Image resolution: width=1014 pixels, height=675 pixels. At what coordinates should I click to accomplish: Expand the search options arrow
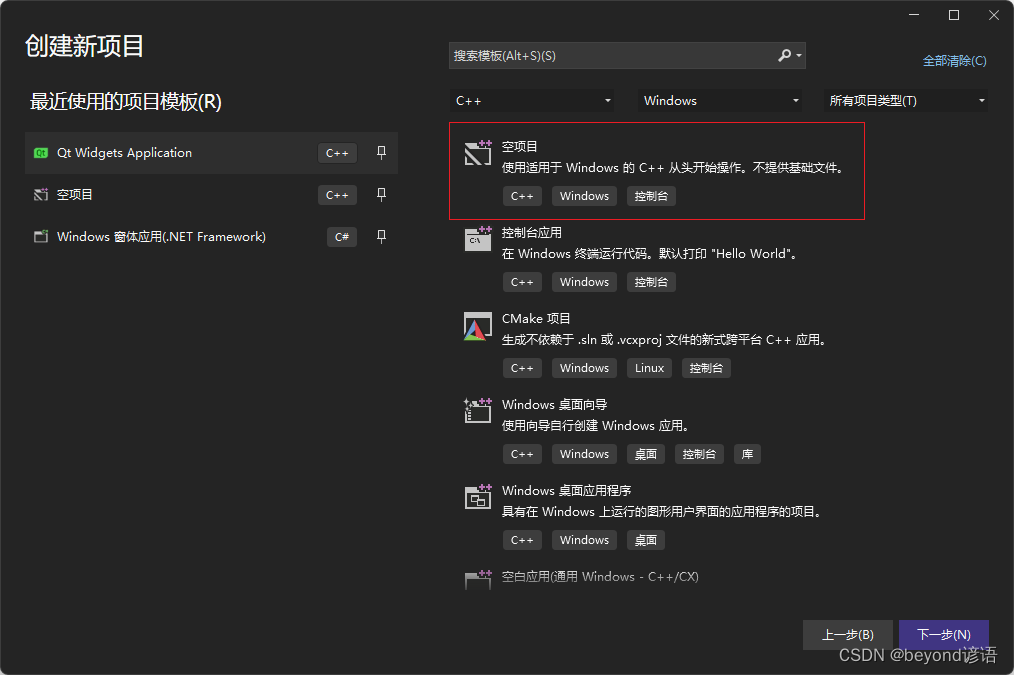click(x=799, y=56)
